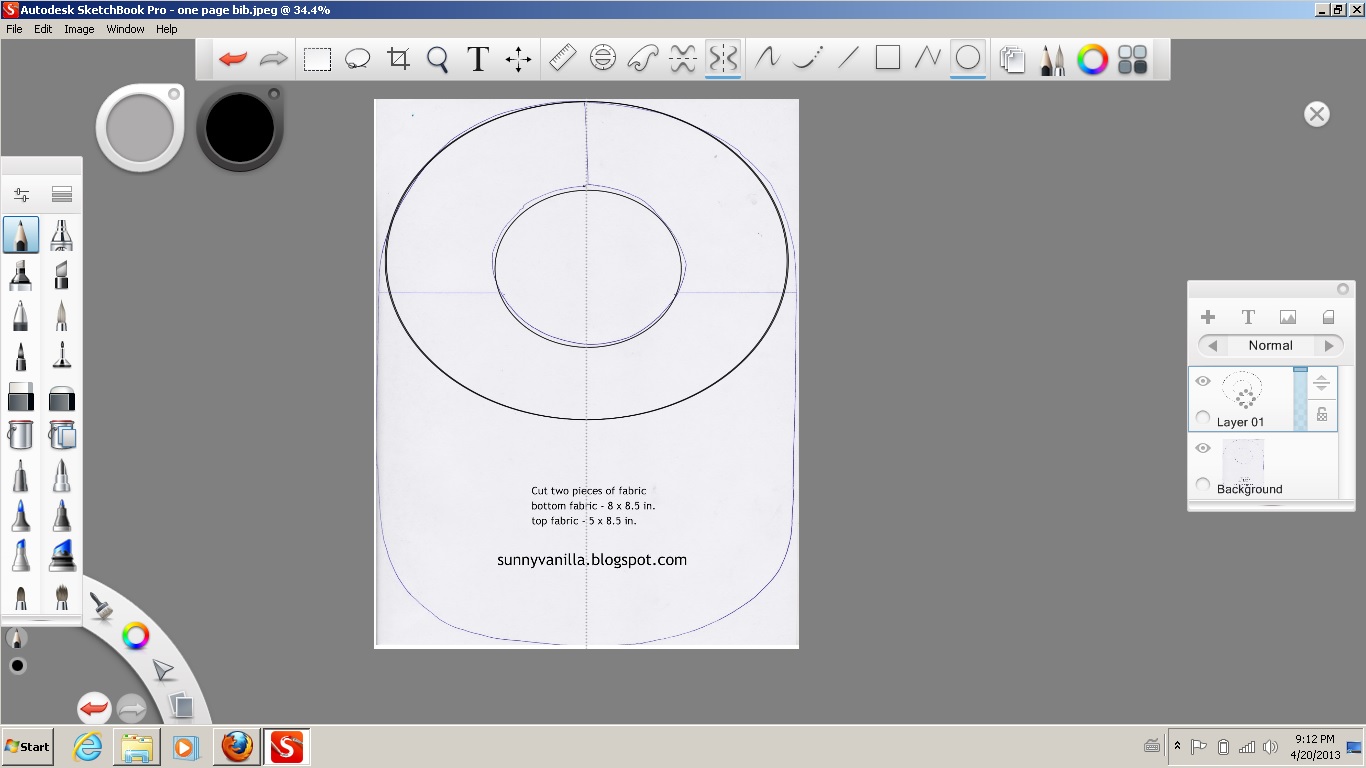Activate the Zoom magnifier tool

(x=437, y=59)
